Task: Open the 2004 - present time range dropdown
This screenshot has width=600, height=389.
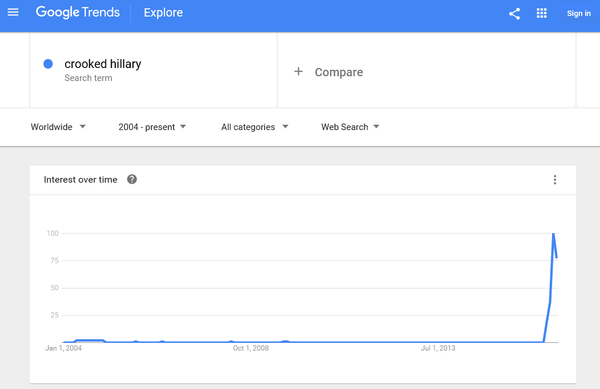Action: pyautogui.click(x=152, y=127)
